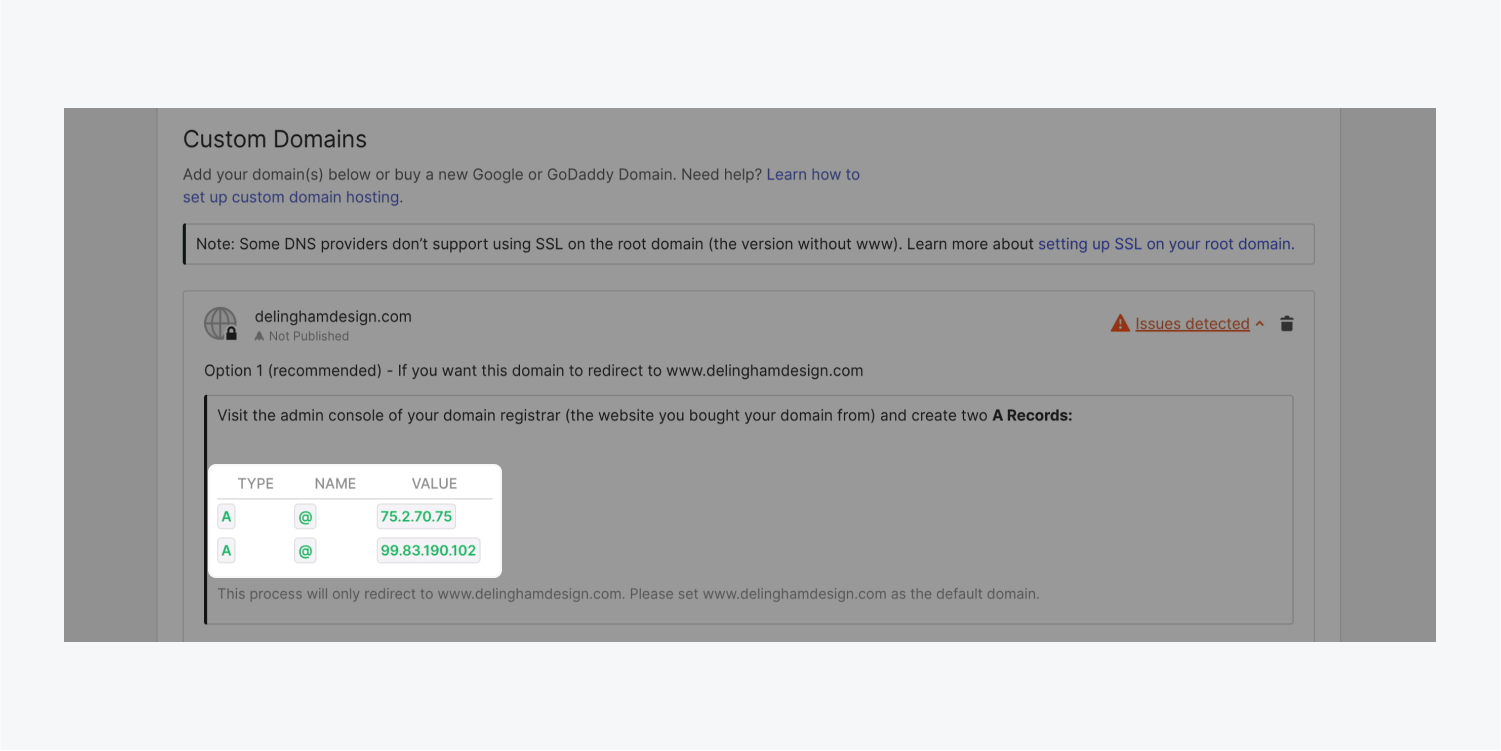This screenshot has width=1501, height=751.
Task: Collapse the Issues detected chevron
Action: (x=1260, y=324)
